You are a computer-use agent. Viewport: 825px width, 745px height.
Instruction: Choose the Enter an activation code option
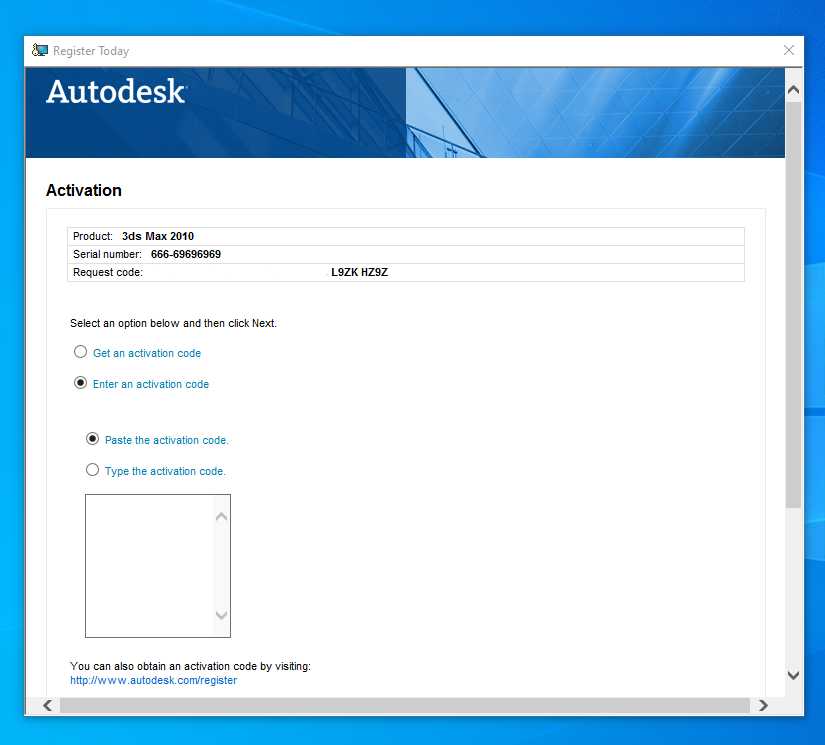pos(81,383)
